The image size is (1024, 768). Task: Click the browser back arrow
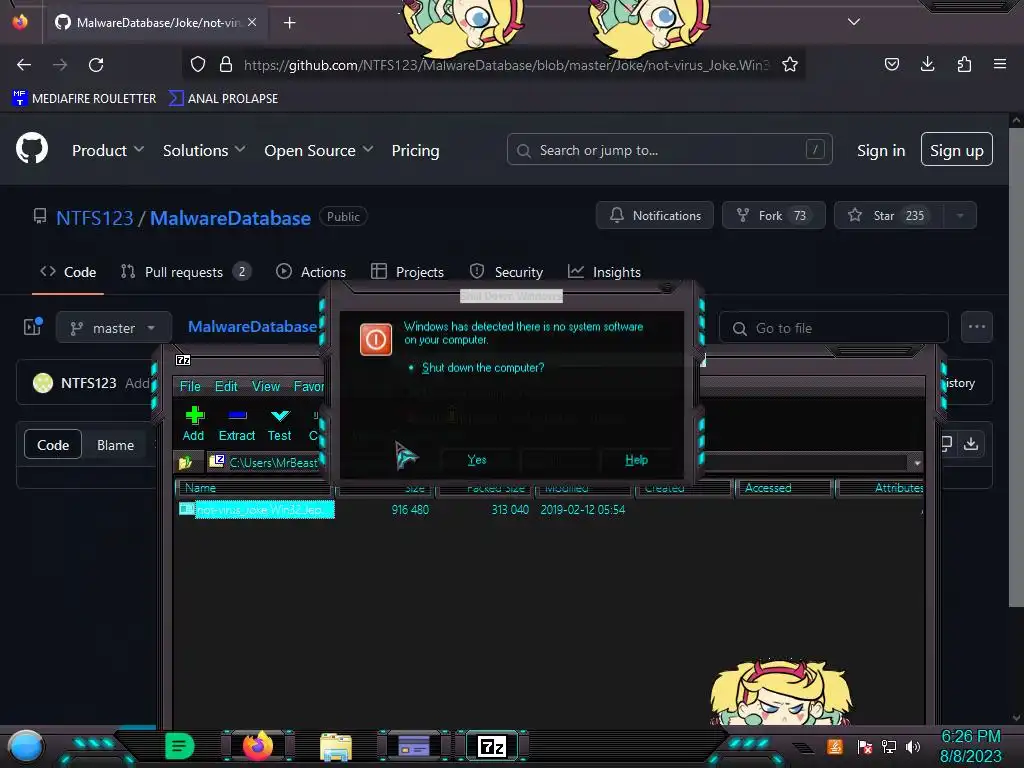point(24,65)
